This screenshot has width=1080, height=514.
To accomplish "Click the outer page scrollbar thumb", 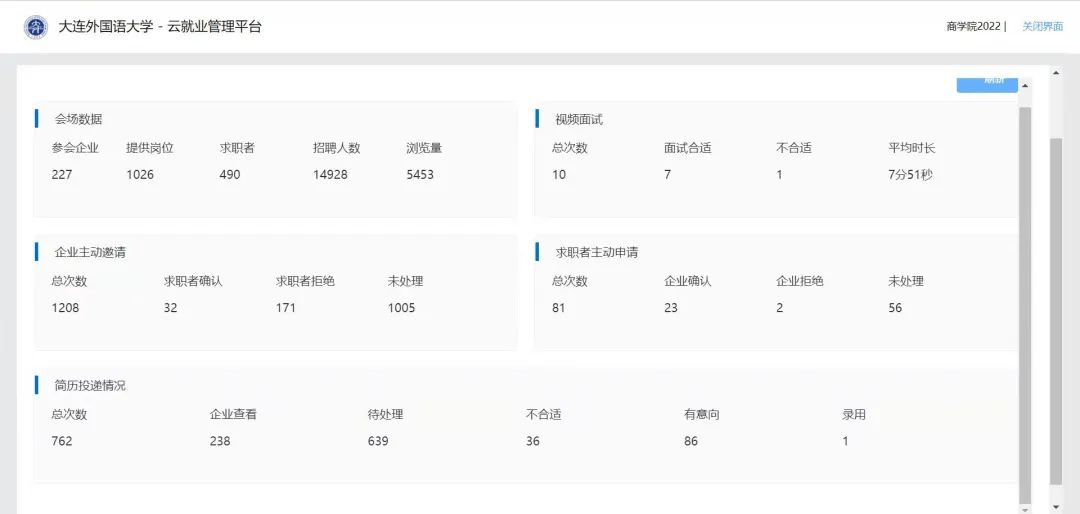I will (x=1056, y=310).
